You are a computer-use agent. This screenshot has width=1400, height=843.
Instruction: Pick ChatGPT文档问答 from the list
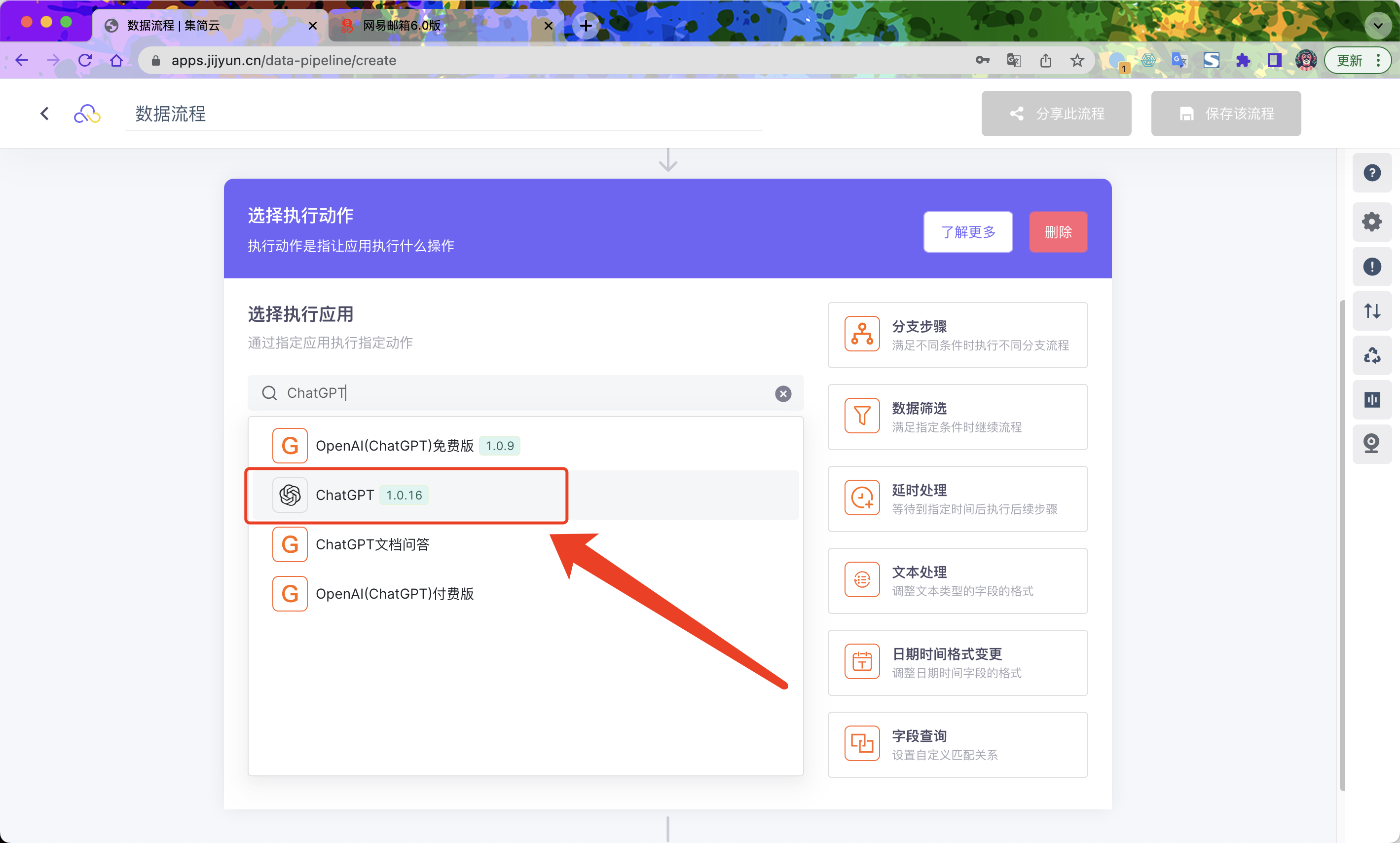pyautogui.click(x=372, y=544)
